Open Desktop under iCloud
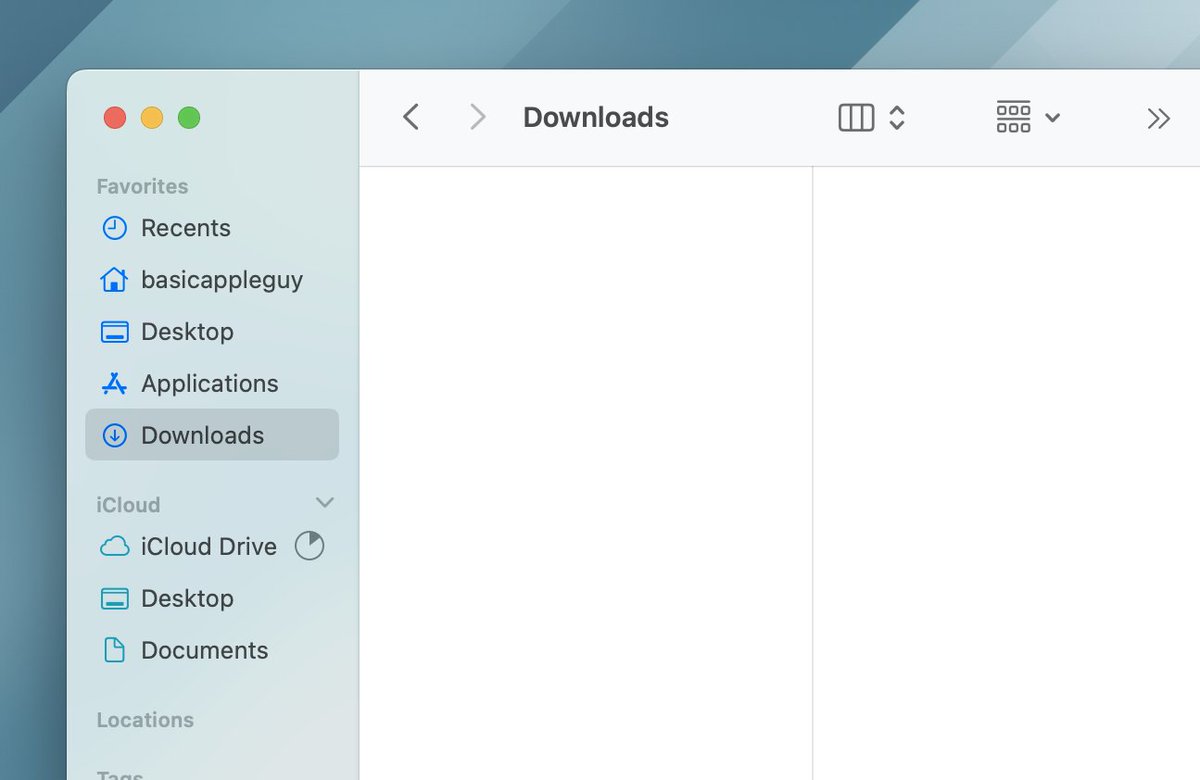This screenshot has height=780, width=1200. click(212, 598)
